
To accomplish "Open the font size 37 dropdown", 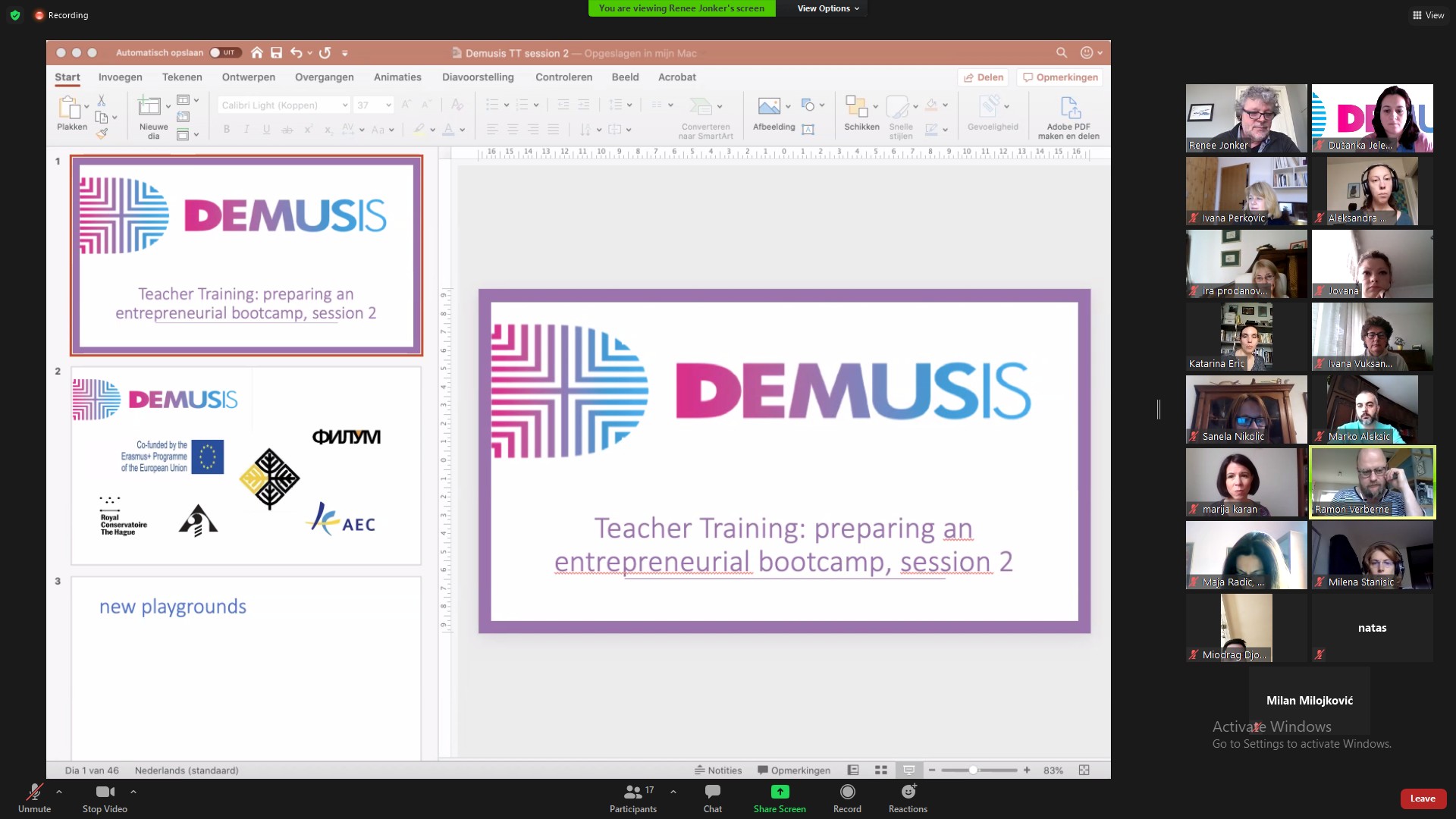I will pyautogui.click(x=388, y=105).
